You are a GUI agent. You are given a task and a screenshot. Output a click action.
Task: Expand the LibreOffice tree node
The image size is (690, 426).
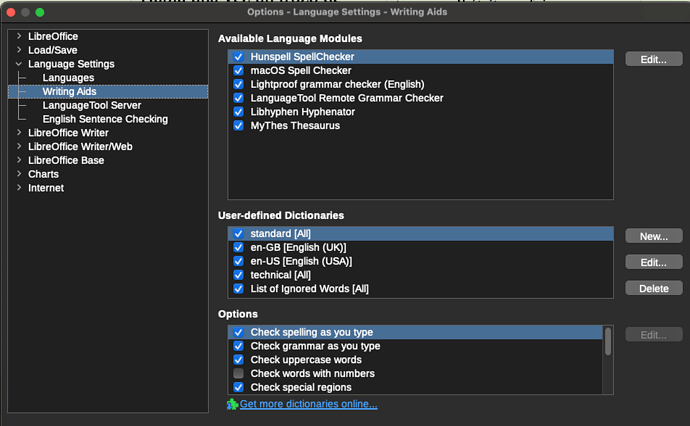(x=19, y=36)
